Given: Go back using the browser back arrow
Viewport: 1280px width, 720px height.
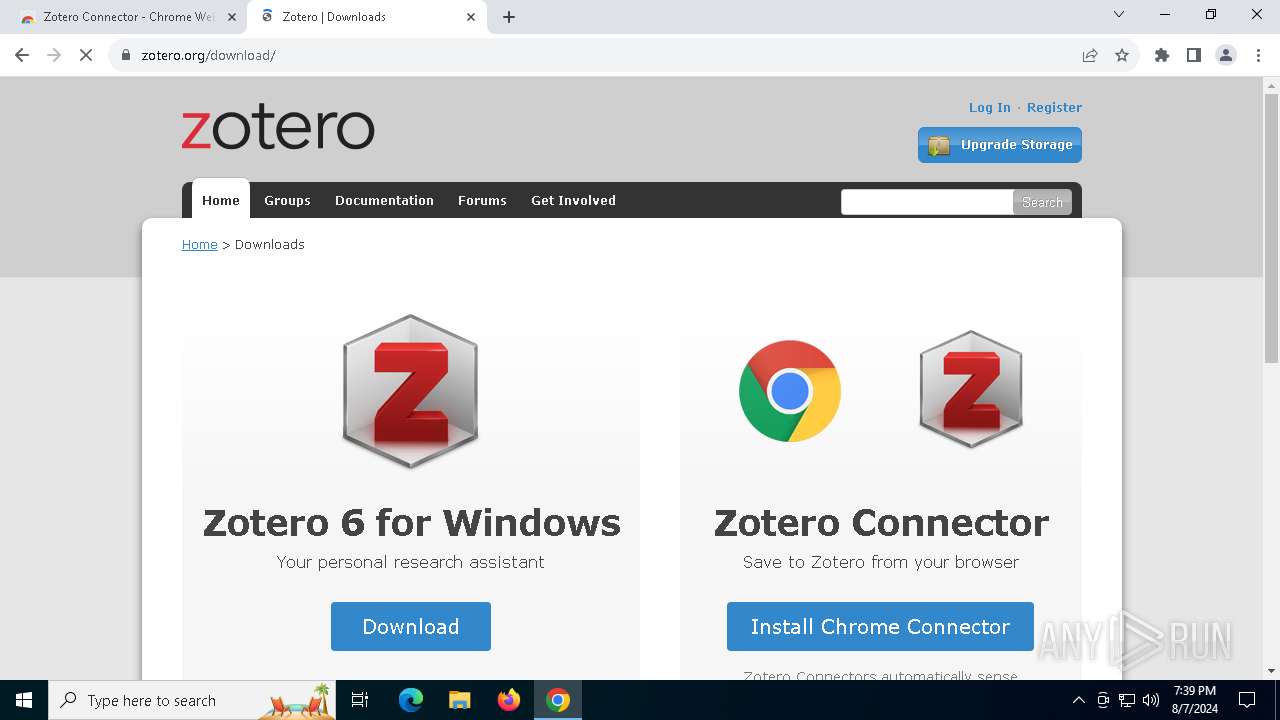Looking at the screenshot, I should pyautogui.click(x=22, y=55).
